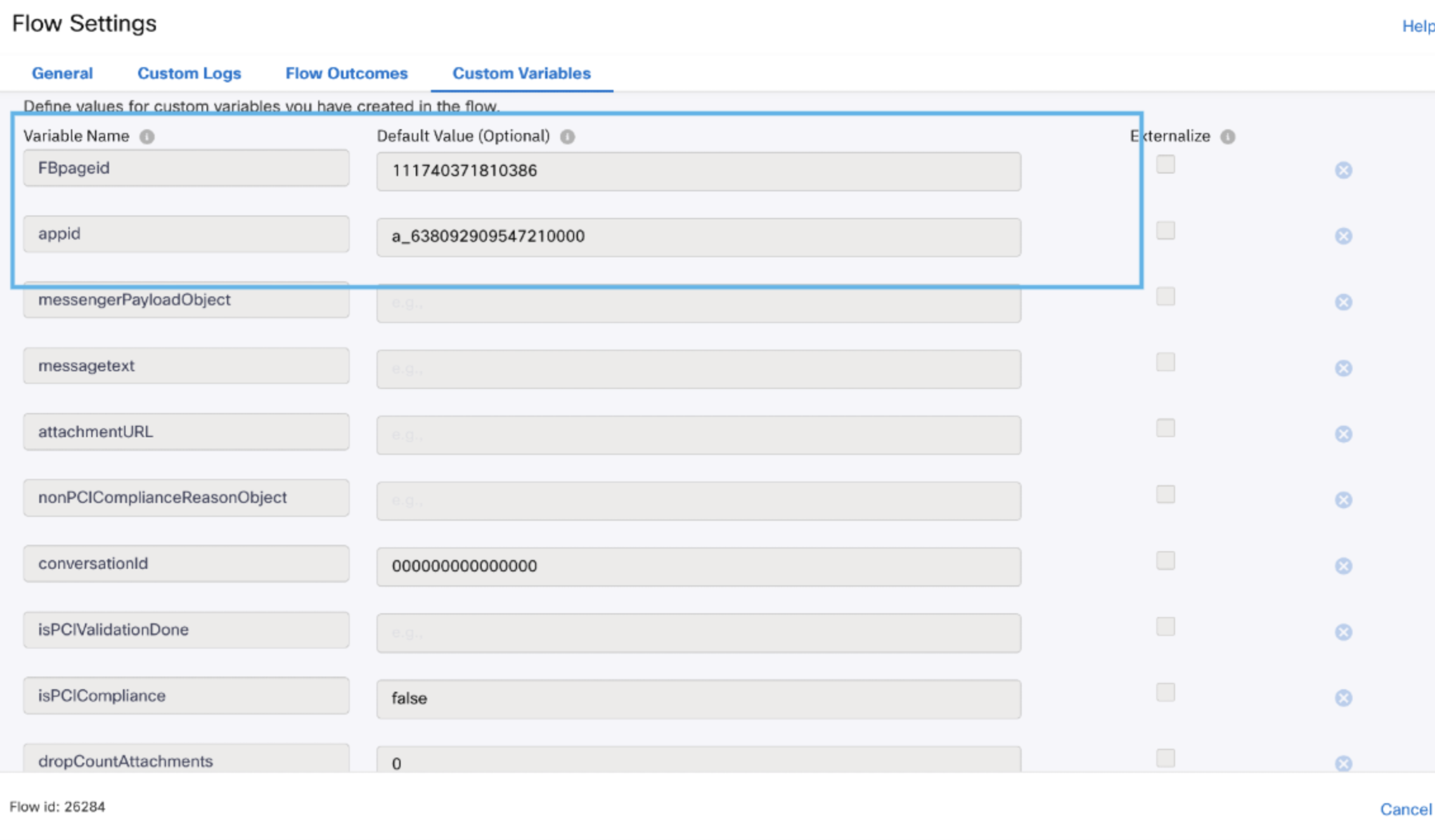1435x840 pixels.
Task: Click the Flow id: 26284 text
Action: (57, 806)
